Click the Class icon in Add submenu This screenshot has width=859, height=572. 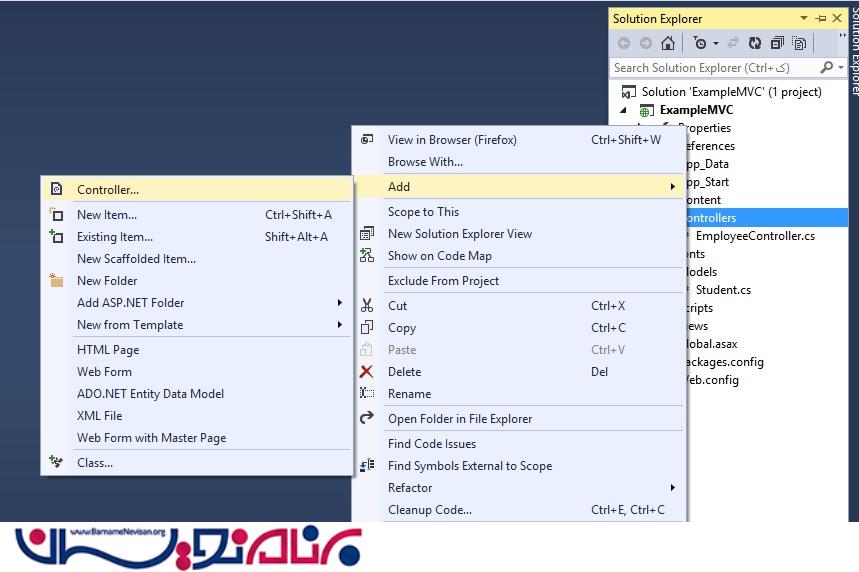point(56,462)
